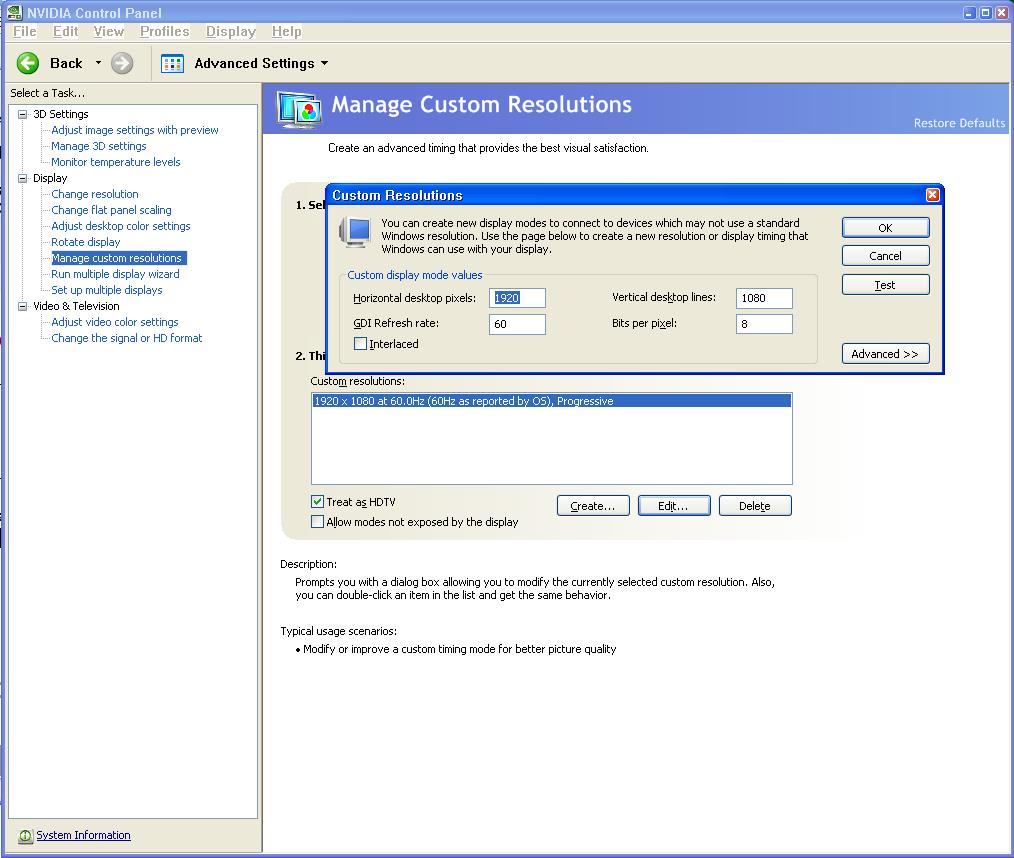This screenshot has height=858, width=1014.
Task: Click the GDI Refresh rate field
Action: tap(517, 324)
